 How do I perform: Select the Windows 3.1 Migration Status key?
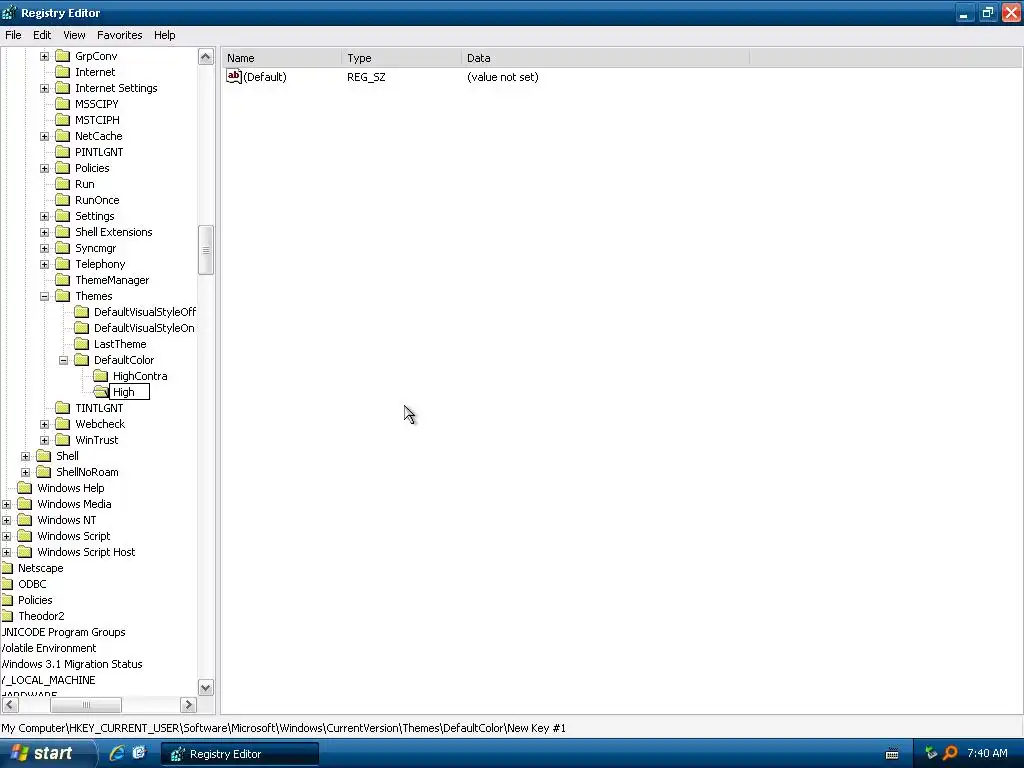72,664
